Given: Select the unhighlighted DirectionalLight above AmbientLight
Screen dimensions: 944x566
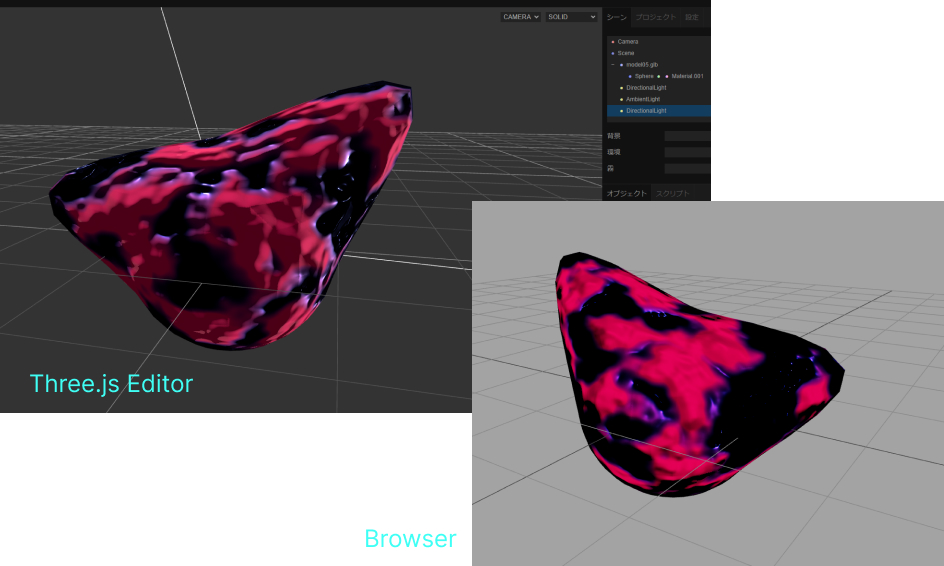Looking at the screenshot, I should click(x=645, y=87).
